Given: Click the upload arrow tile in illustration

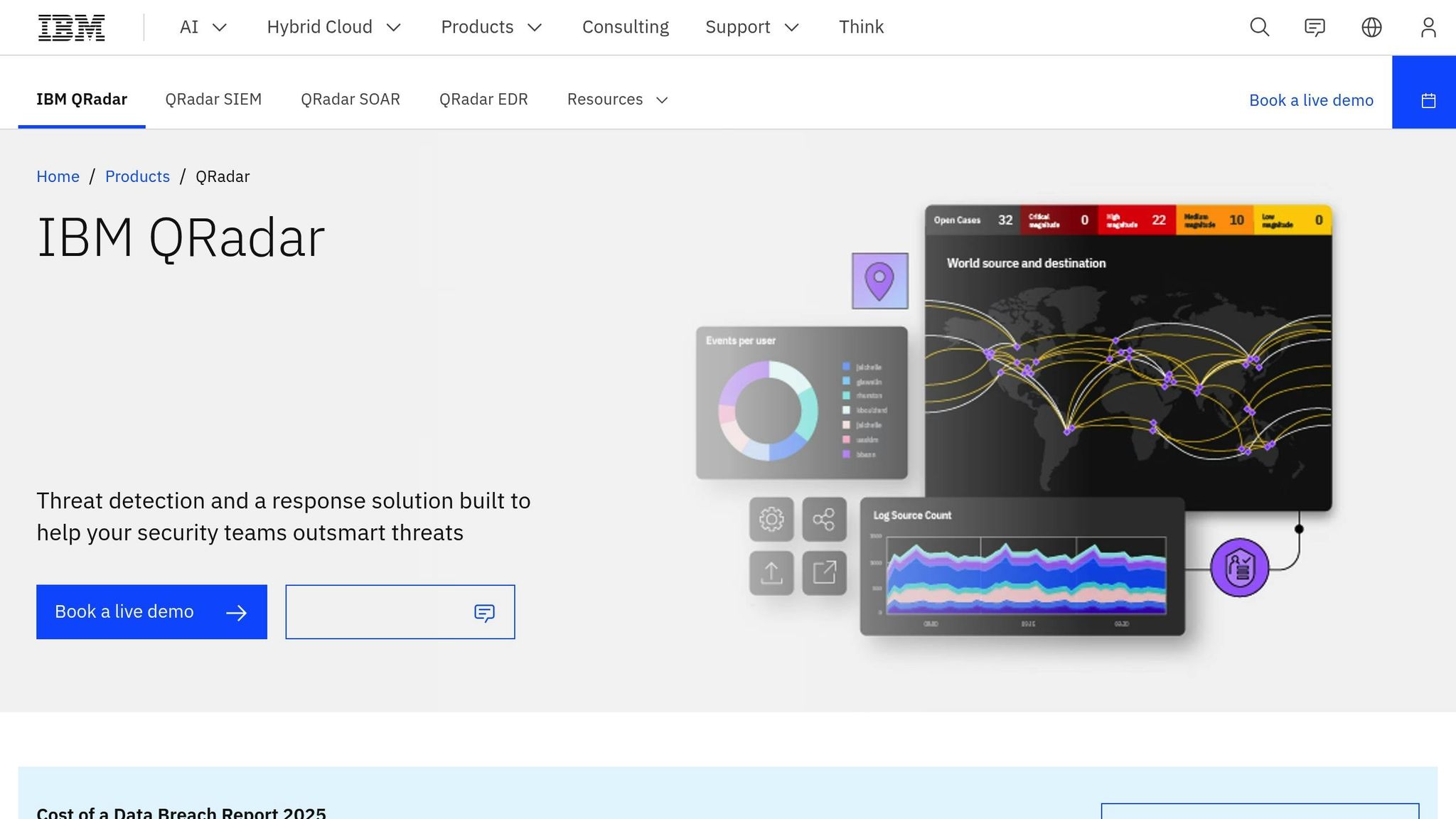Looking at the screenshot, I should pyautogui.click(x=771, y=572).
